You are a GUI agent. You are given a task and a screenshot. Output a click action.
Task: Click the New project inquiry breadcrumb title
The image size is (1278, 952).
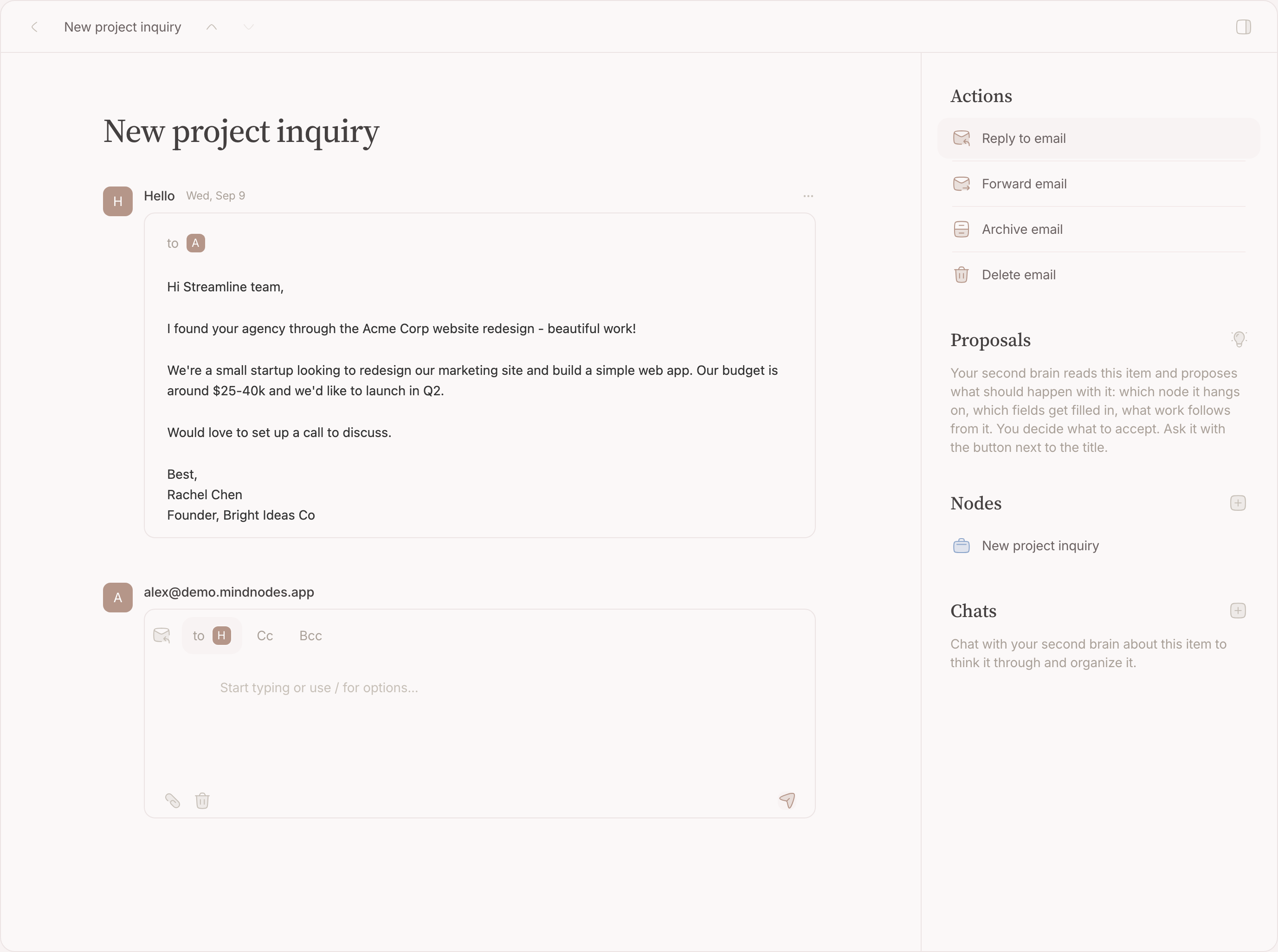(x=123, y=27)
